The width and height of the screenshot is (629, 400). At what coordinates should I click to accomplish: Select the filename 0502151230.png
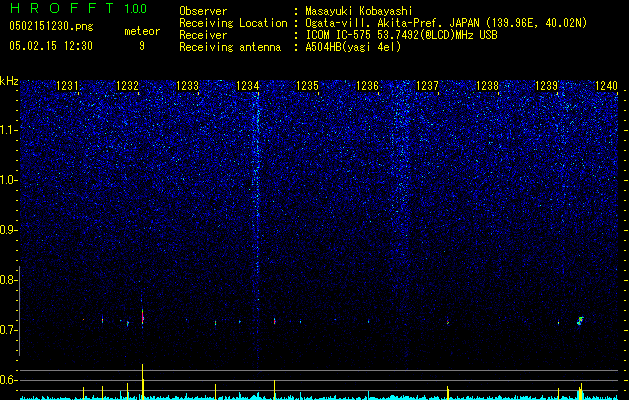(51, 26)
